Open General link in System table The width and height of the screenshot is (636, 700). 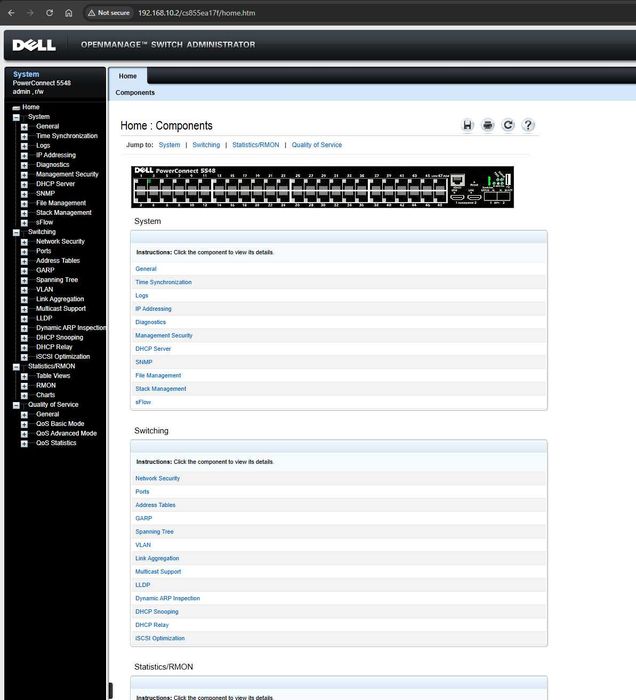pyautogui.click(x=146, y=269)
